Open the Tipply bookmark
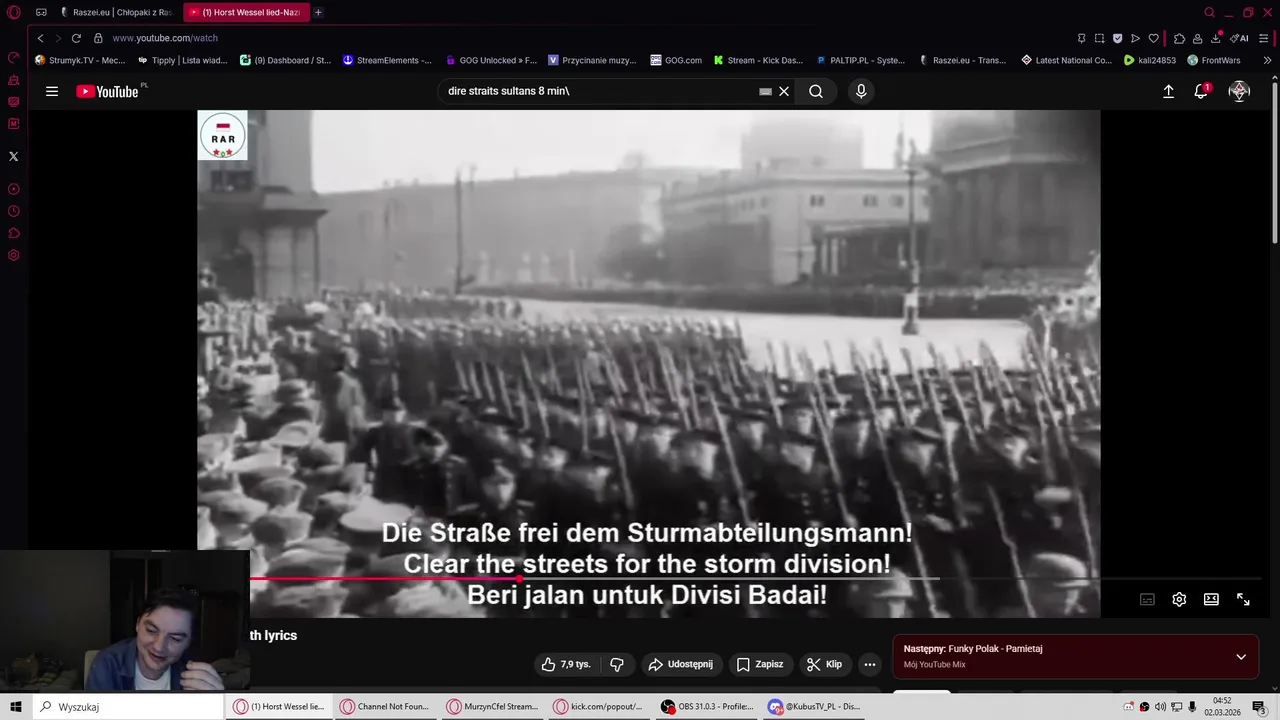 pyautogui.click(x=183, y=60)
